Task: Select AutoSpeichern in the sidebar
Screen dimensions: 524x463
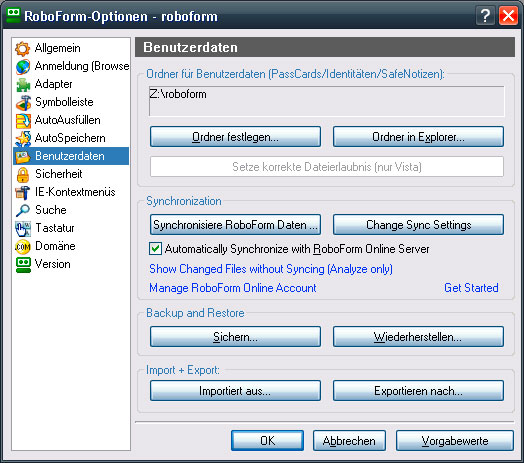Action: 71,138
